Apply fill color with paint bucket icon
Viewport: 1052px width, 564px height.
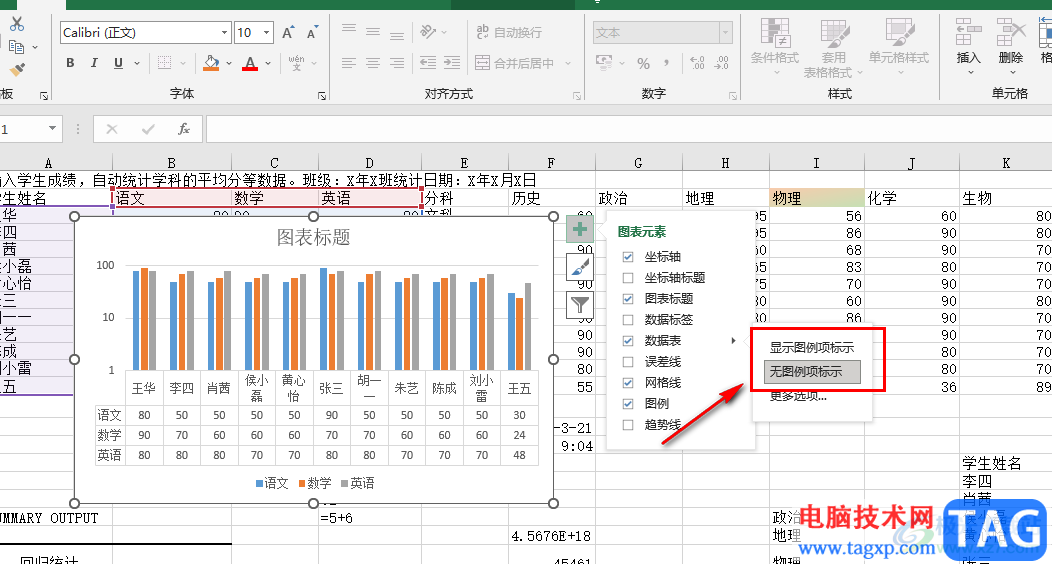point(211,63)
